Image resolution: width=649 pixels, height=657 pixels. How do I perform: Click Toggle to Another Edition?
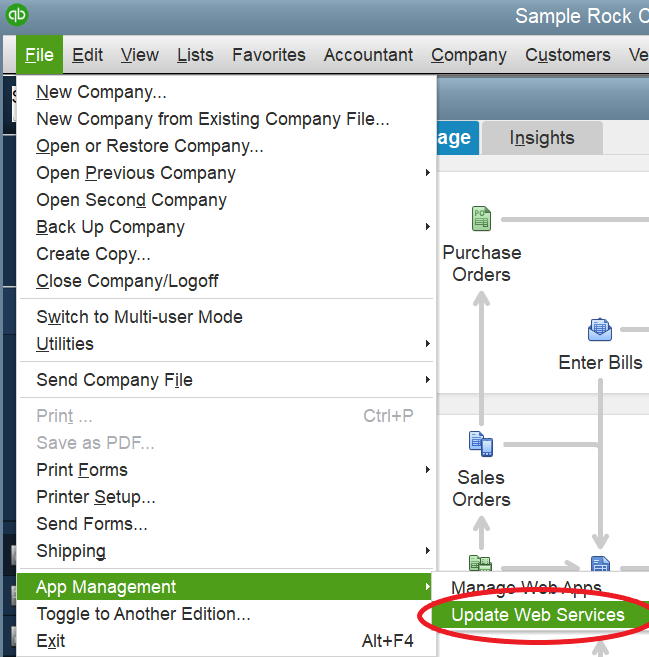point(143,614)
